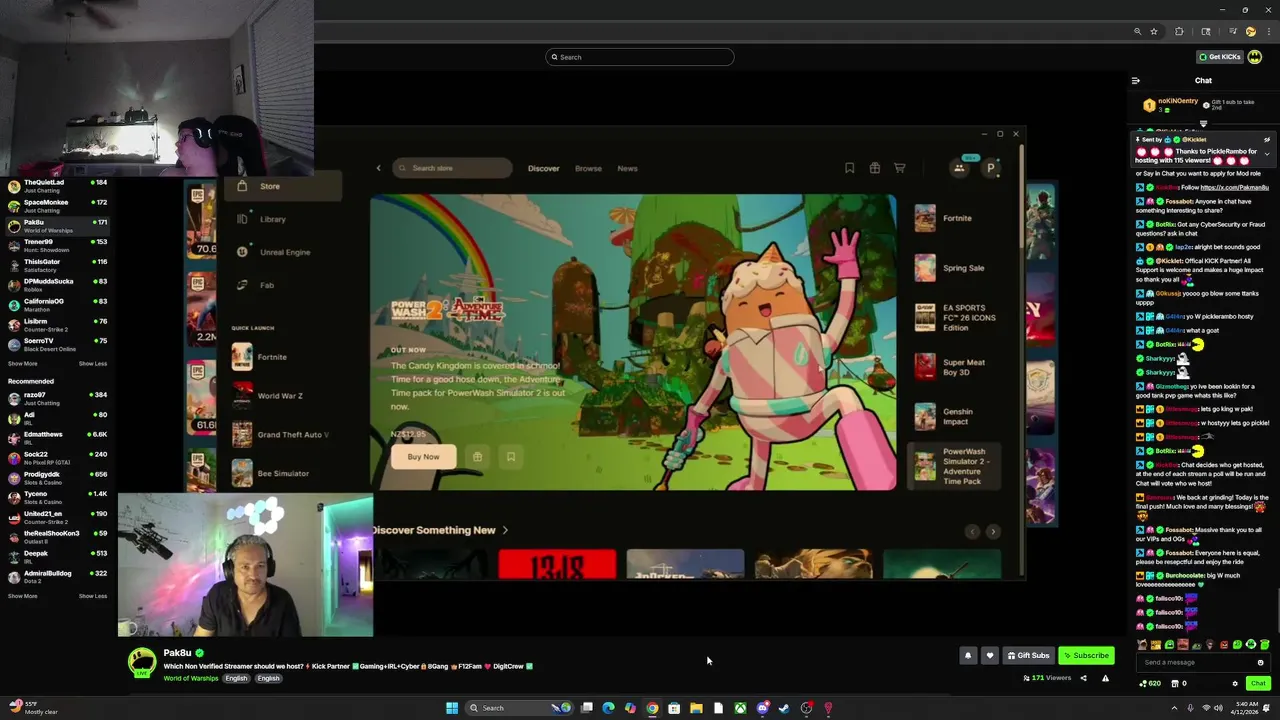Screen dimensions: 1280x720
Task: Open razo97 in Recommended channels
Action: coord(56,398)
